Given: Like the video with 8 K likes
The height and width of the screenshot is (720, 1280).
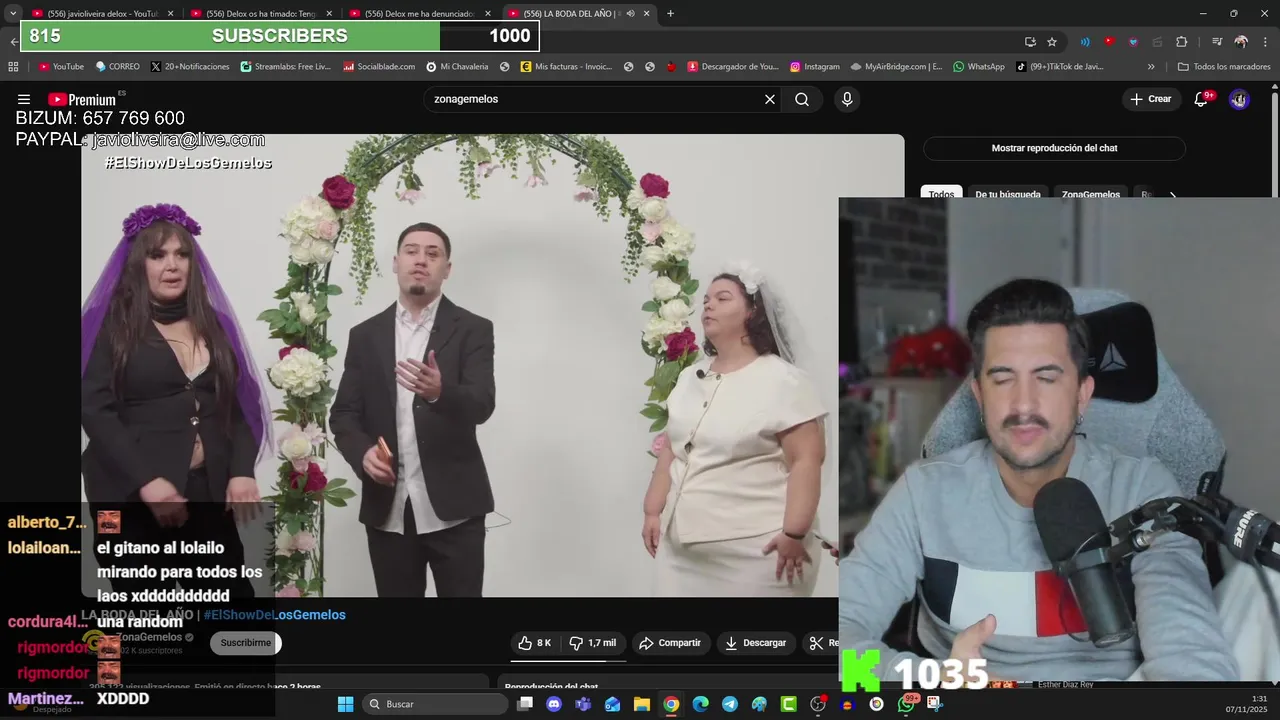Looking at the screenshot, I should pos(535,643).
